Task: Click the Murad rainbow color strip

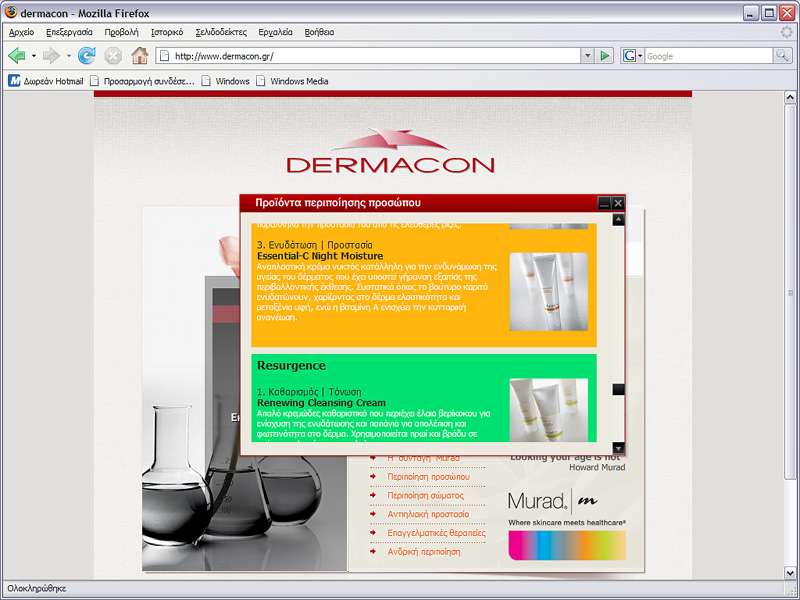Action: click(x=567, y=545)
